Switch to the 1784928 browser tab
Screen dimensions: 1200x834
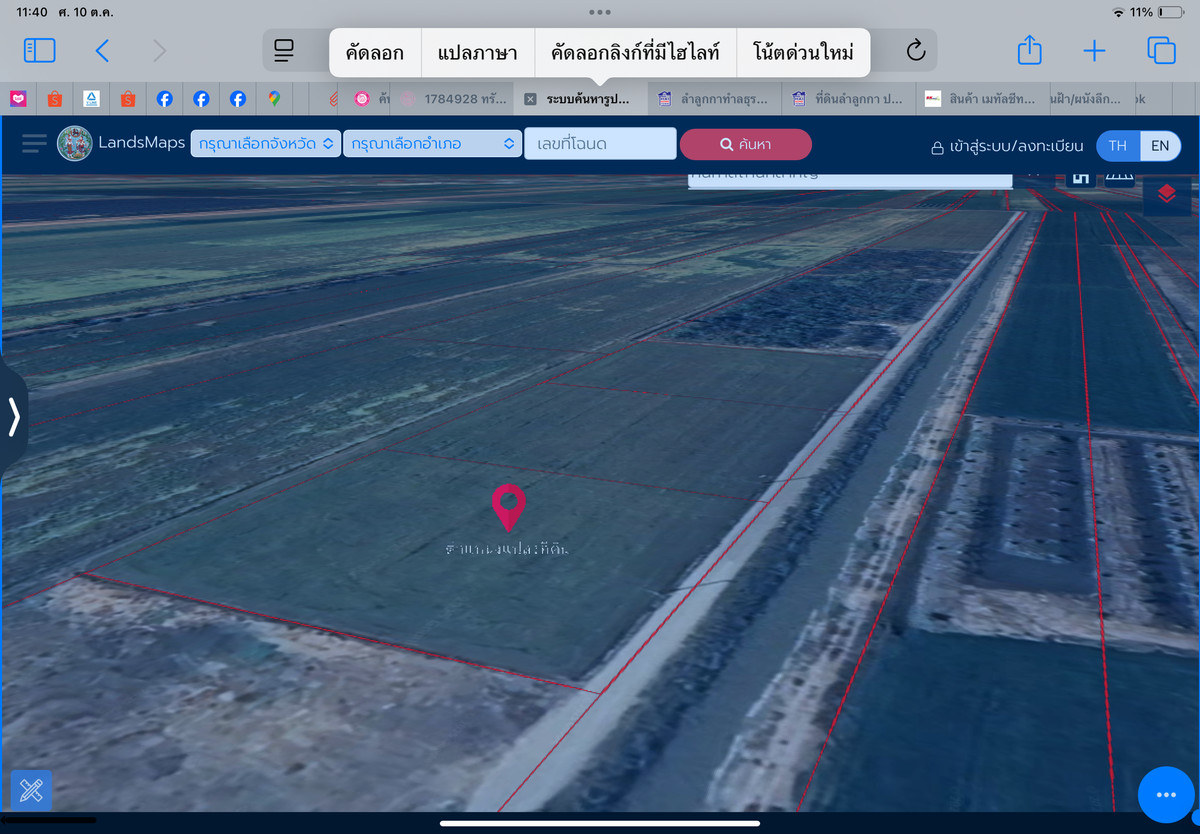coord(456,99)
